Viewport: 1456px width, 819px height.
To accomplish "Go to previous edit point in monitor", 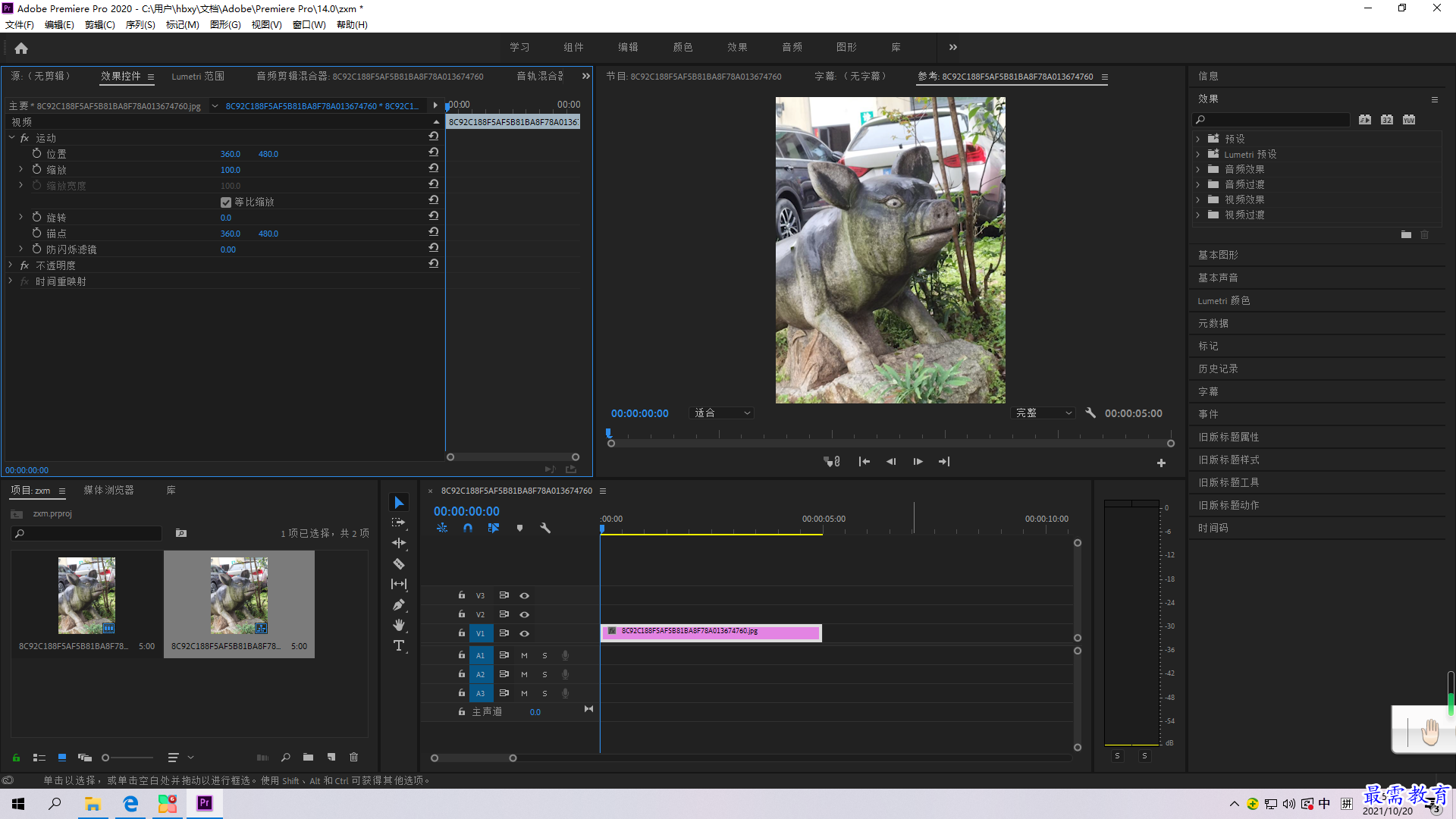I will pyautogui.click(x=864, y=461).
